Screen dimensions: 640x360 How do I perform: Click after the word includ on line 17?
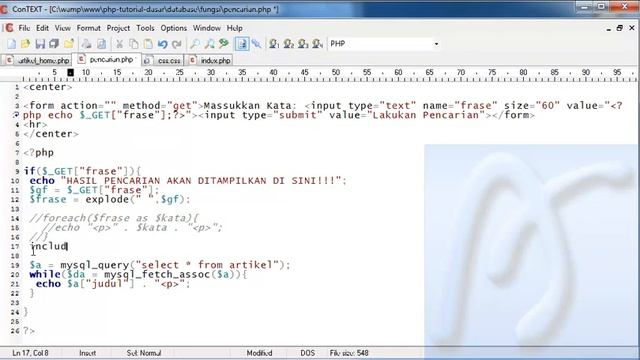pos(67,246)
